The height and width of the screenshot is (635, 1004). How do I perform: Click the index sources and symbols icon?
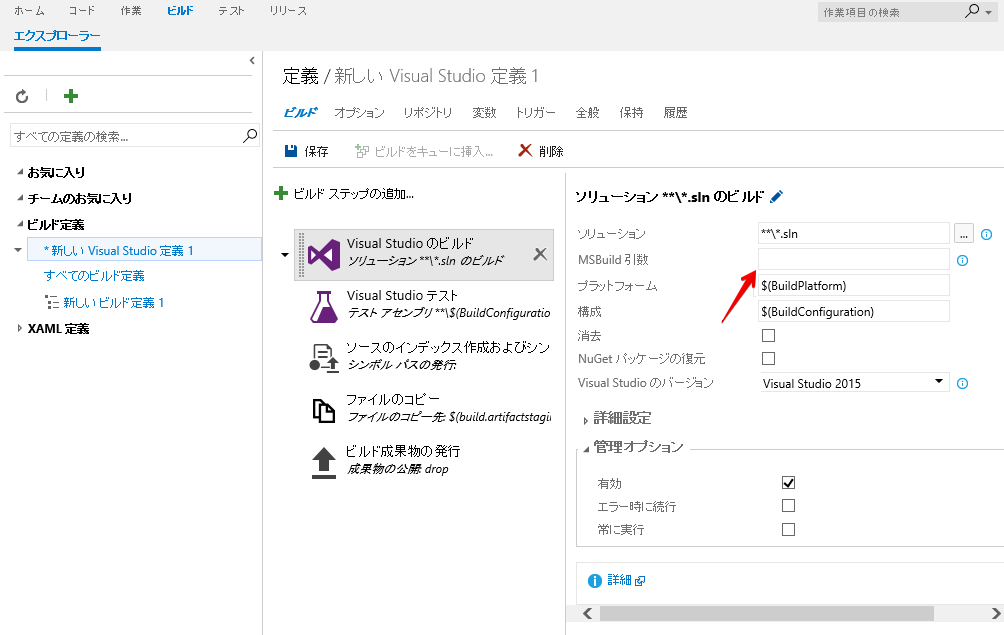tap(324, 358)
